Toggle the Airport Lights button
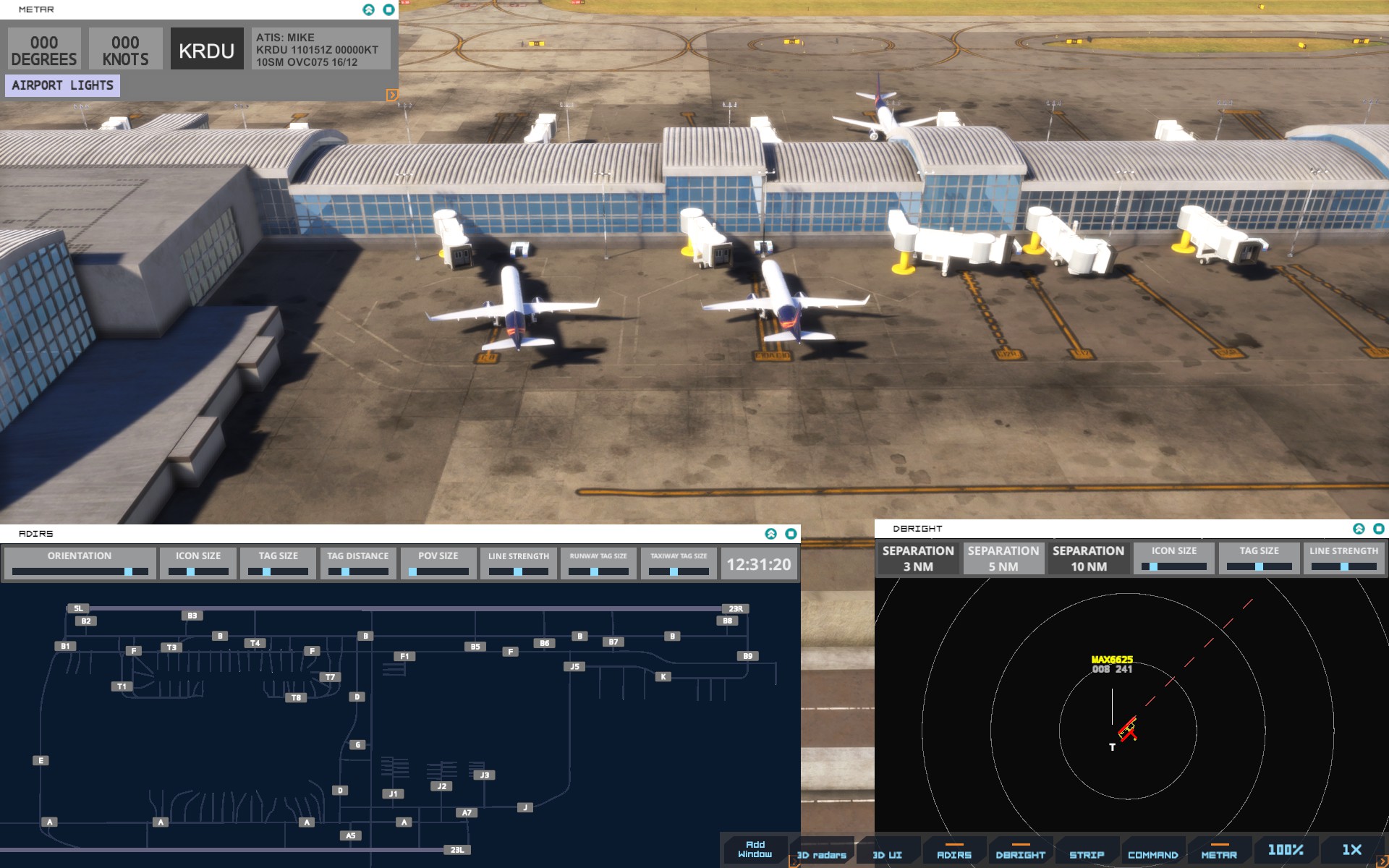 click(x=62, y=85)
